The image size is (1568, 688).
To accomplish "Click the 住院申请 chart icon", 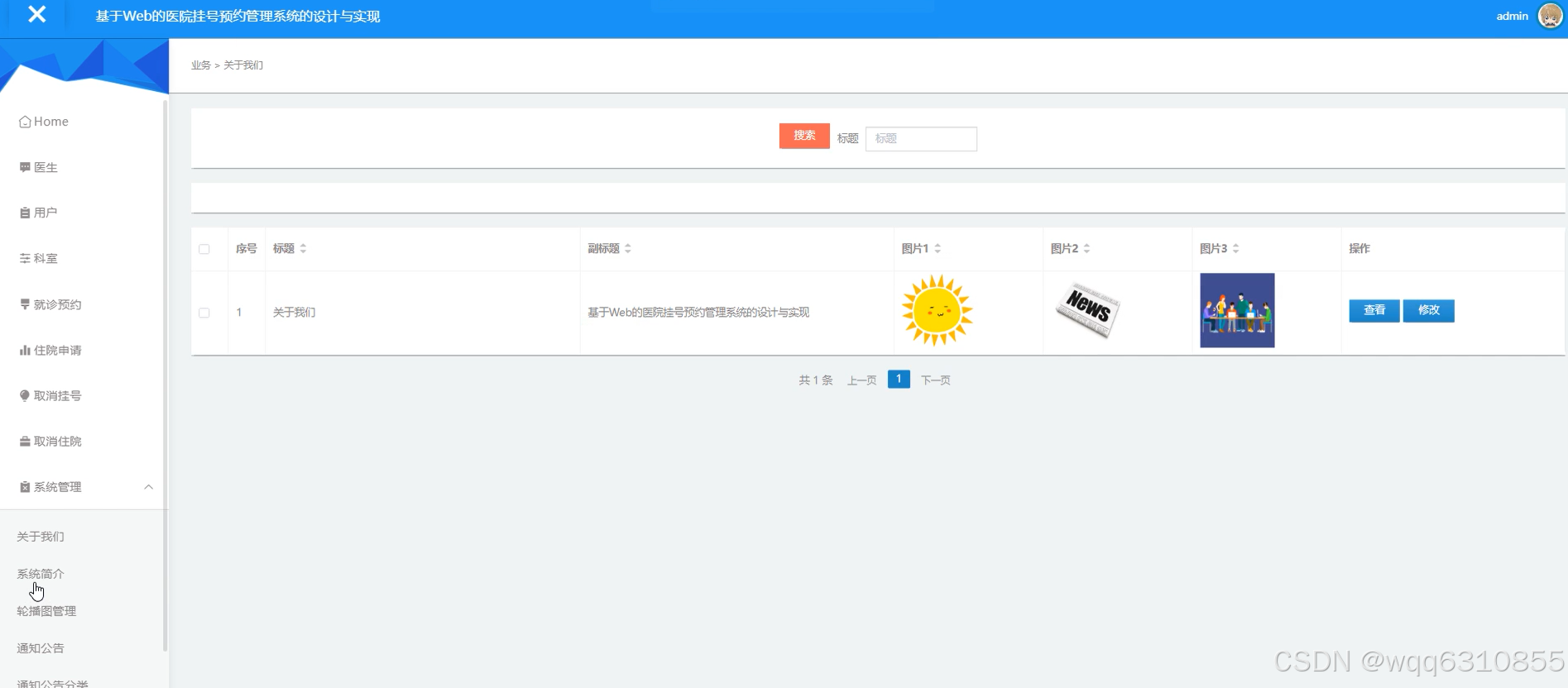I will coord(25,350).
